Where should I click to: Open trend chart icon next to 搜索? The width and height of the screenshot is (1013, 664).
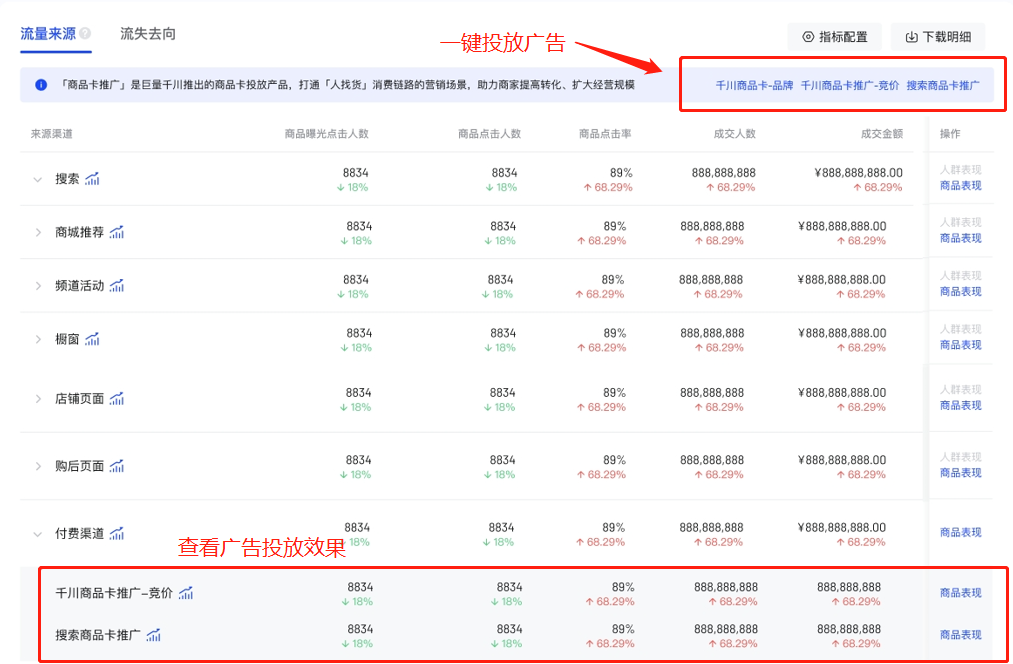coord(92,179)
